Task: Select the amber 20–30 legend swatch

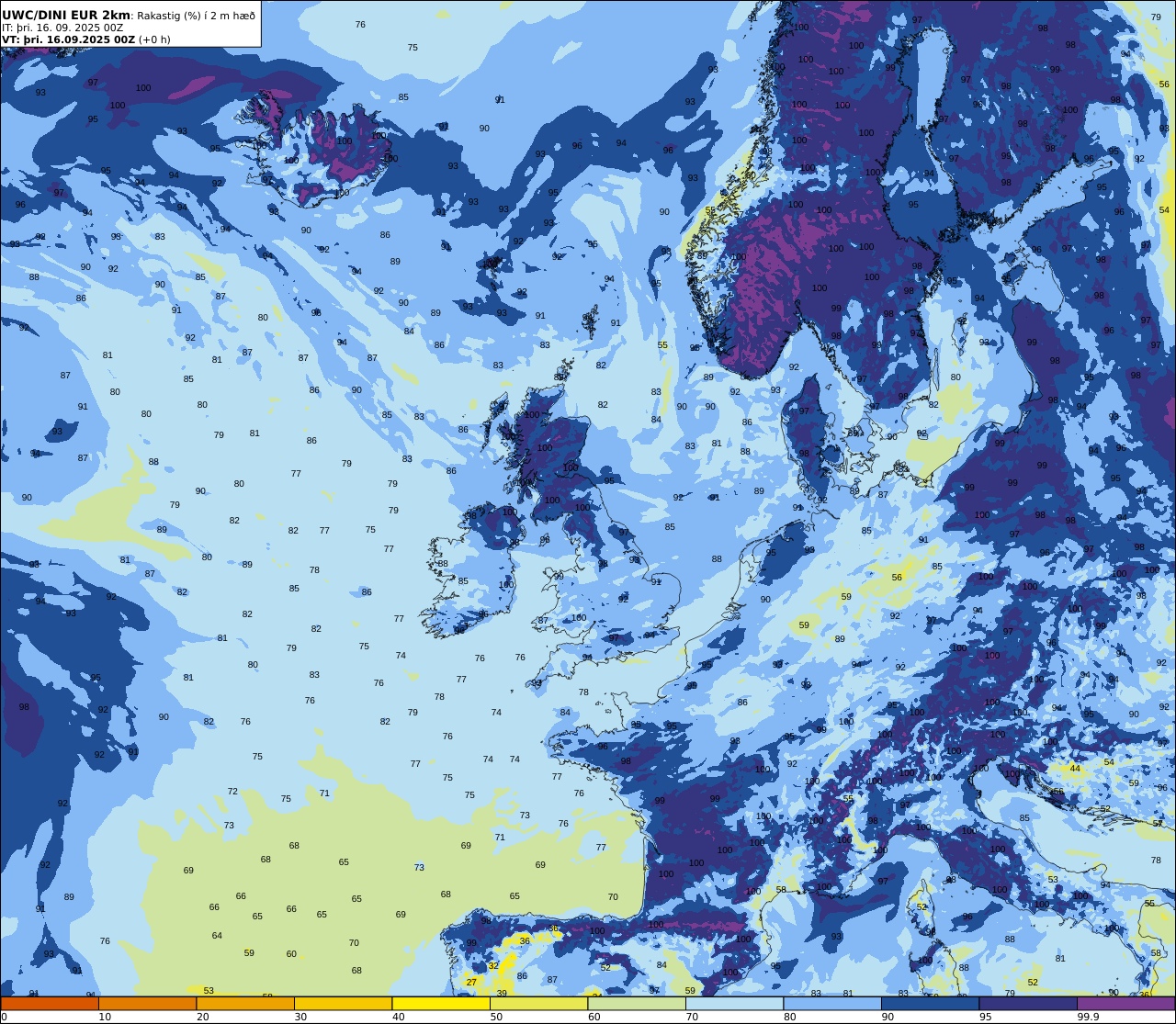Action: 245,1004
